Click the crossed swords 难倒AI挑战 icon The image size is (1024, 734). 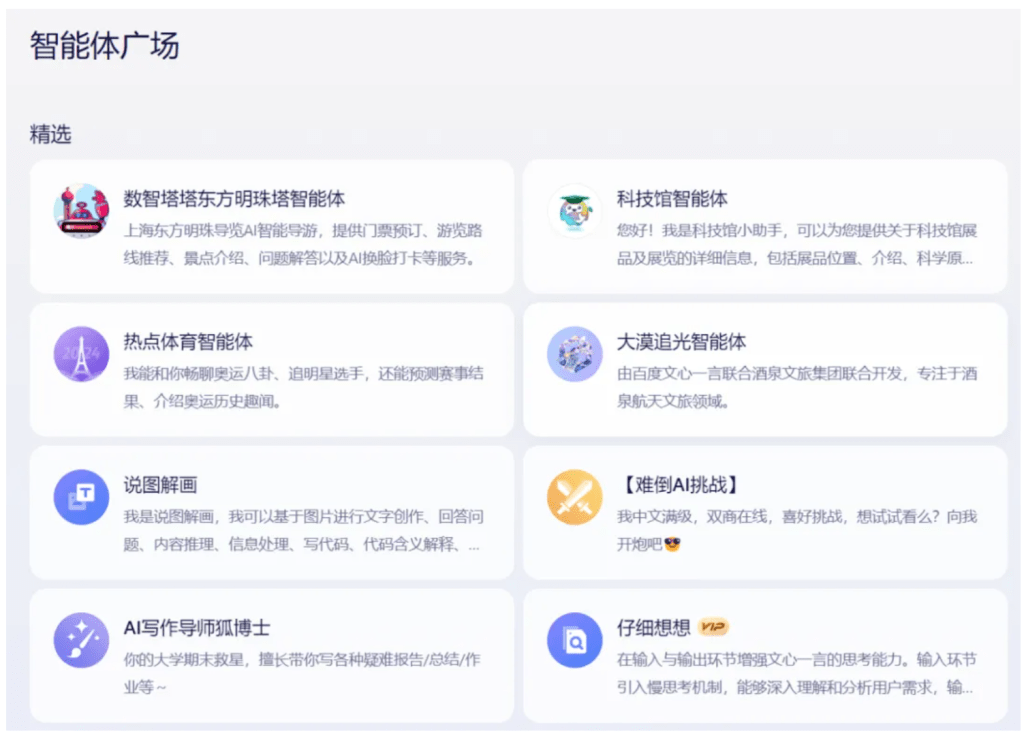(575, 497)
